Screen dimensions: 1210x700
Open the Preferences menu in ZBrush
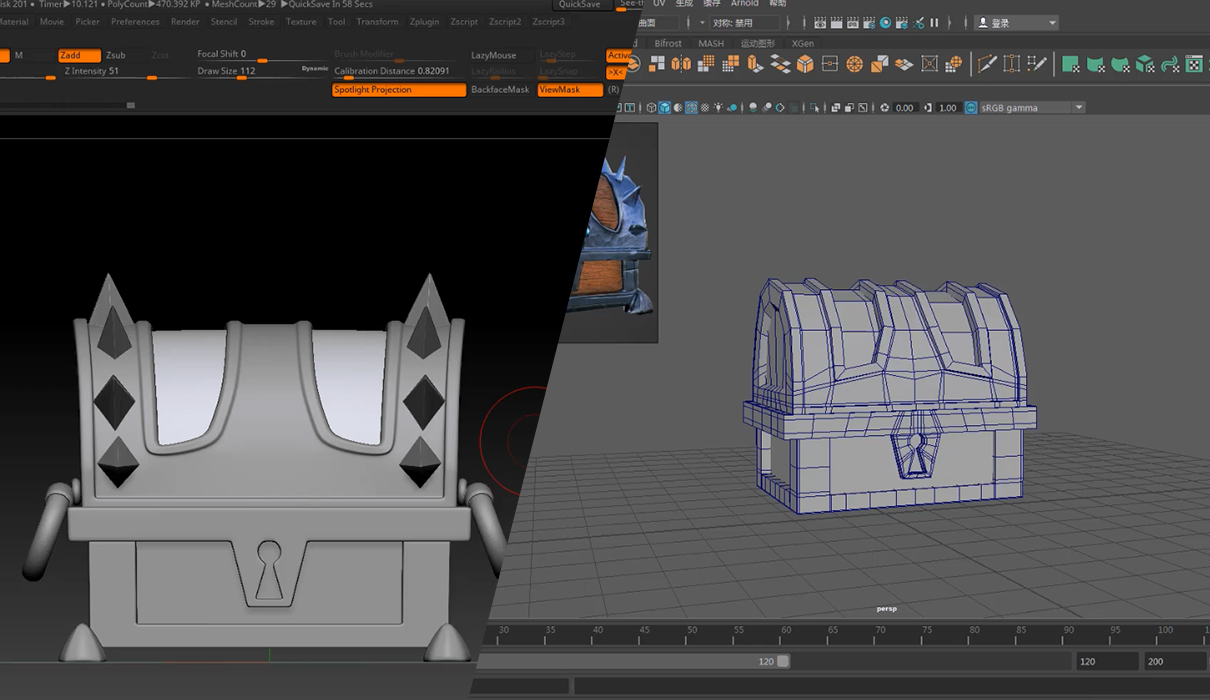pyautogui.click(x=135, y=22)
